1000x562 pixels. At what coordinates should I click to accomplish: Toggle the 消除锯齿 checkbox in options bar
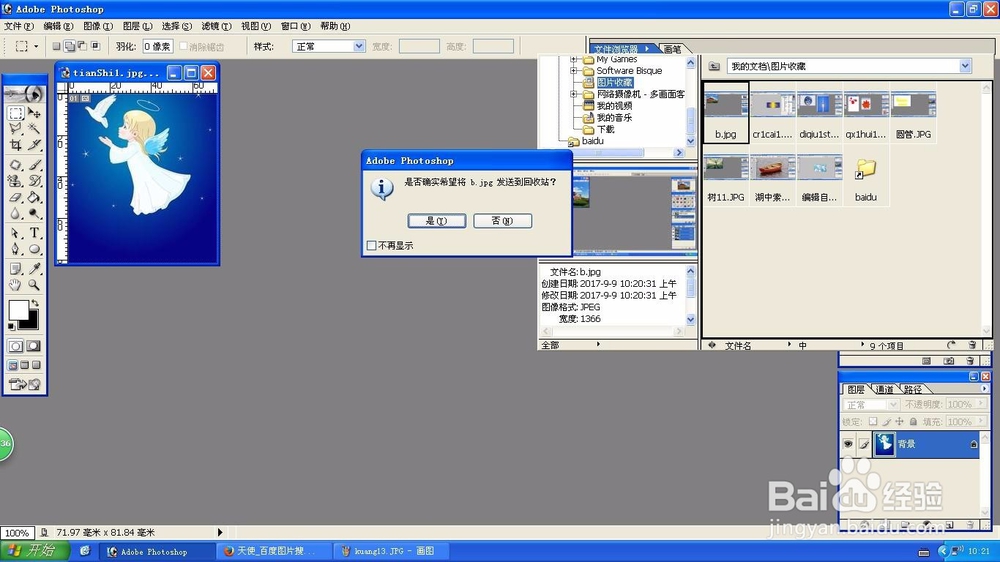click(184, 46)
